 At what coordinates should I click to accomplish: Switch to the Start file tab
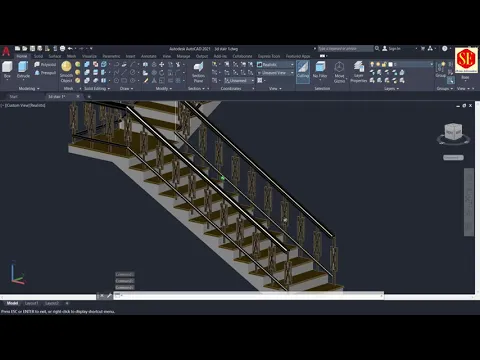14,97
